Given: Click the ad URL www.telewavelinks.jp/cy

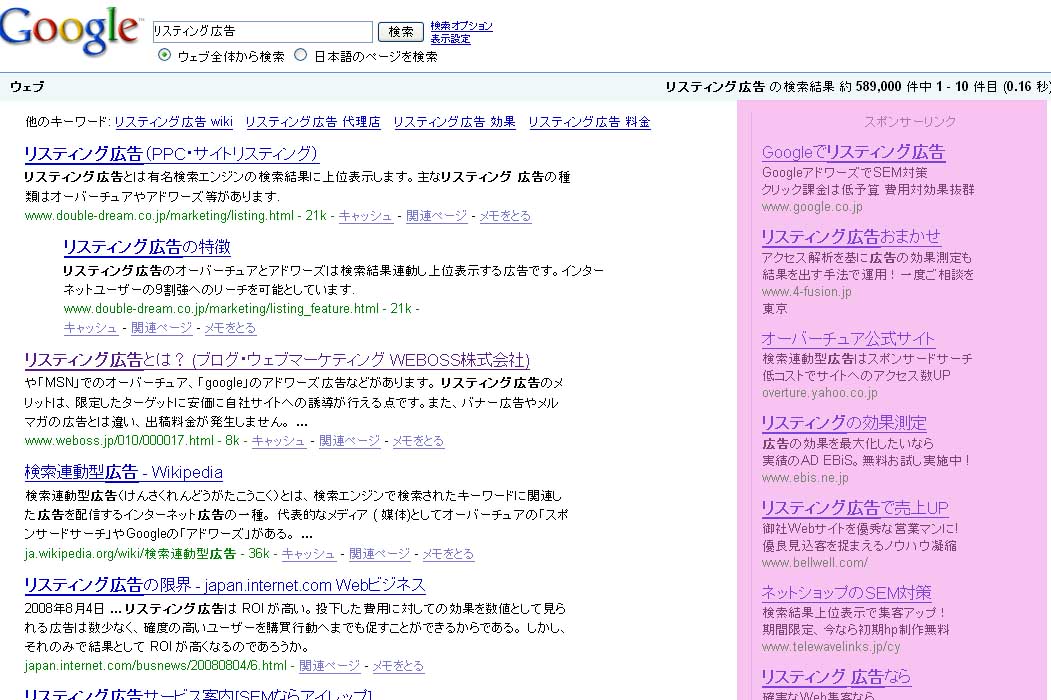Looking at the screenshot, I should pyautogui.click(x=830, y=647).
